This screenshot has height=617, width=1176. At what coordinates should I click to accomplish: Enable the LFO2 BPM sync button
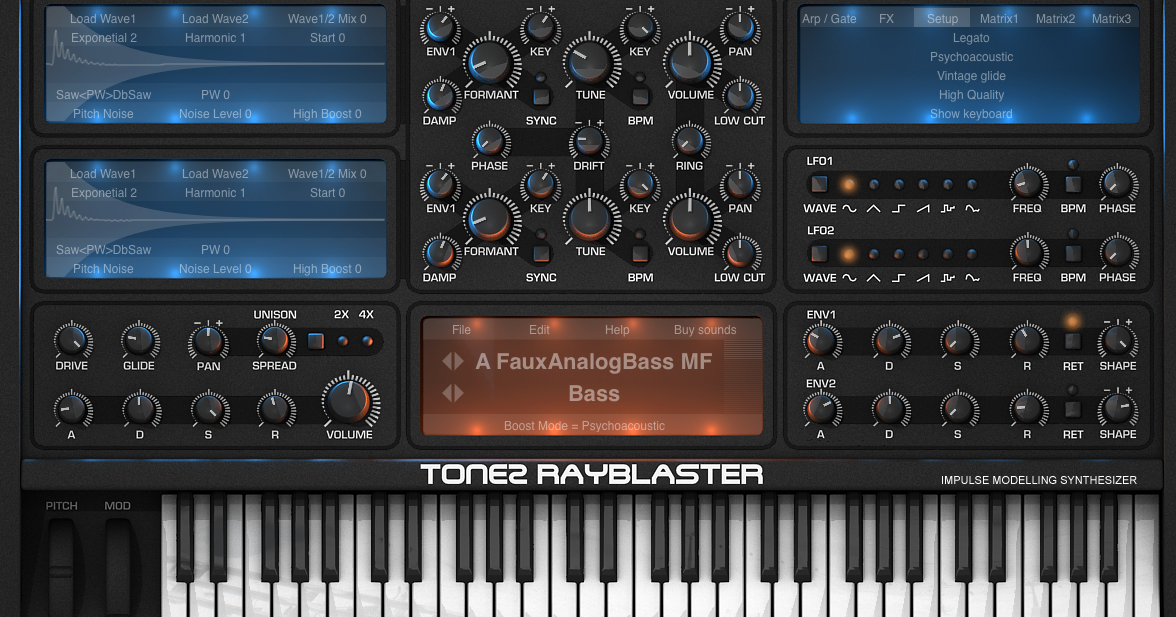pyautogui.click(x=1073, y=253)
